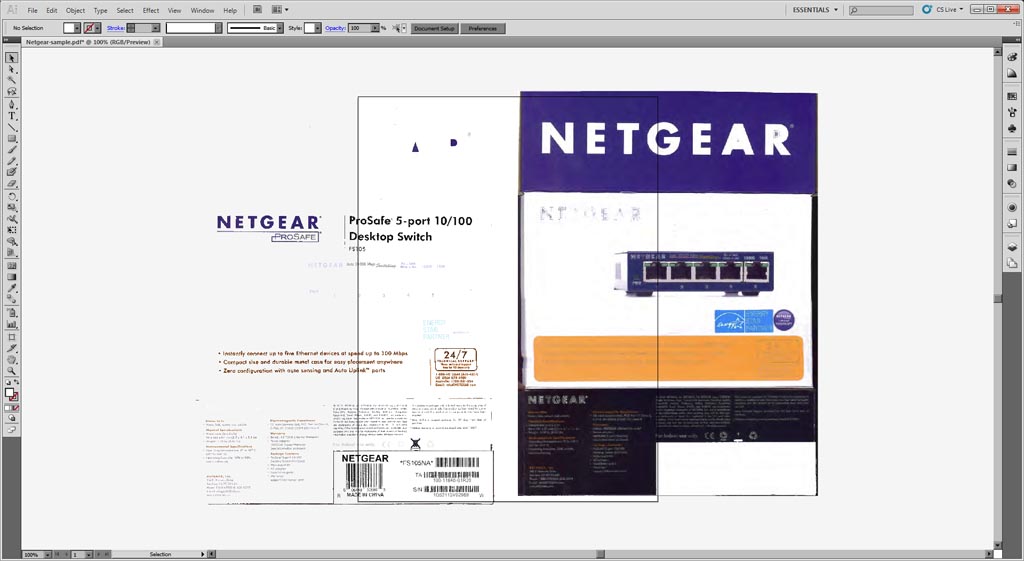Open the Effect menu
This screenshot has height=561, width=1024.
151,10
